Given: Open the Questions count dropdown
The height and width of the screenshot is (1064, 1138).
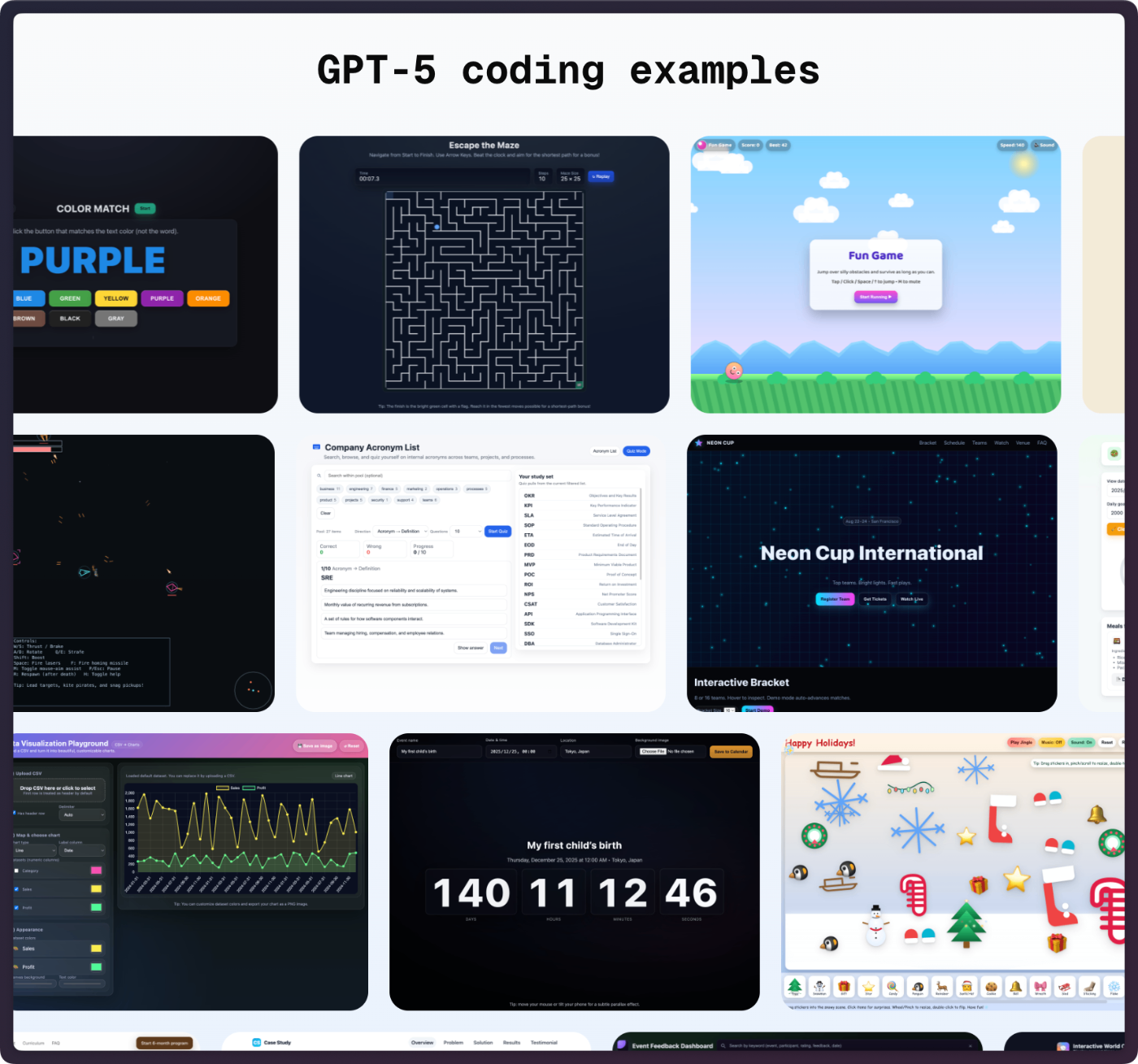Looking at the screenshot, I should click(467, 532).
